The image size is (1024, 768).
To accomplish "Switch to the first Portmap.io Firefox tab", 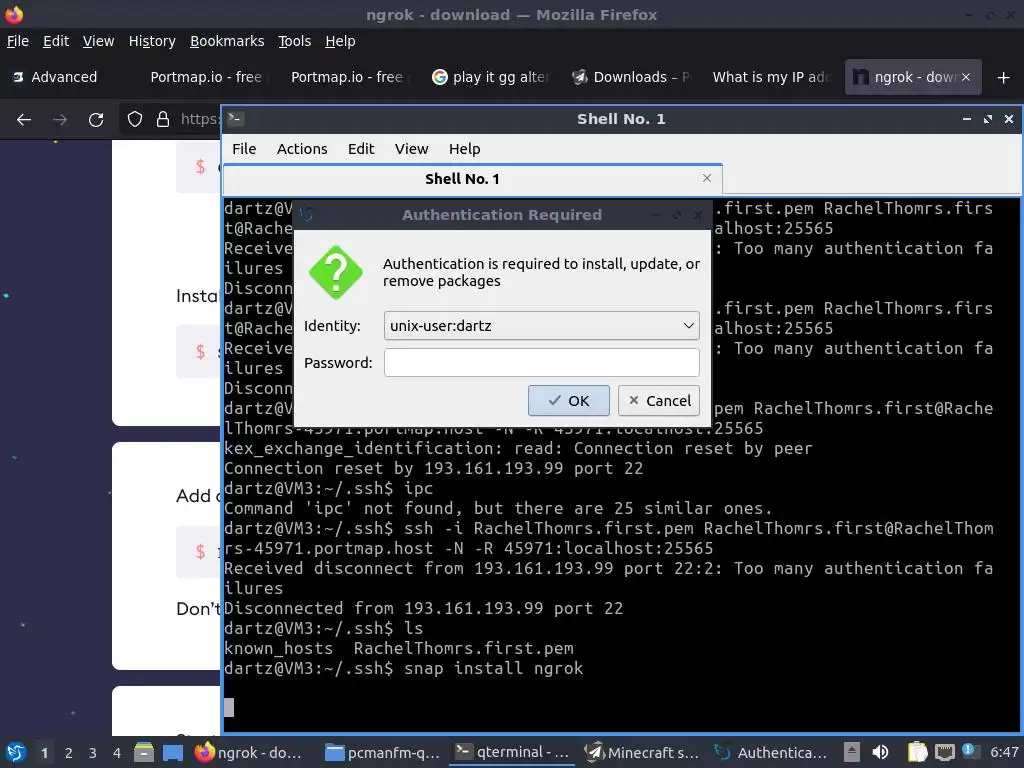I will coord(206,77).
